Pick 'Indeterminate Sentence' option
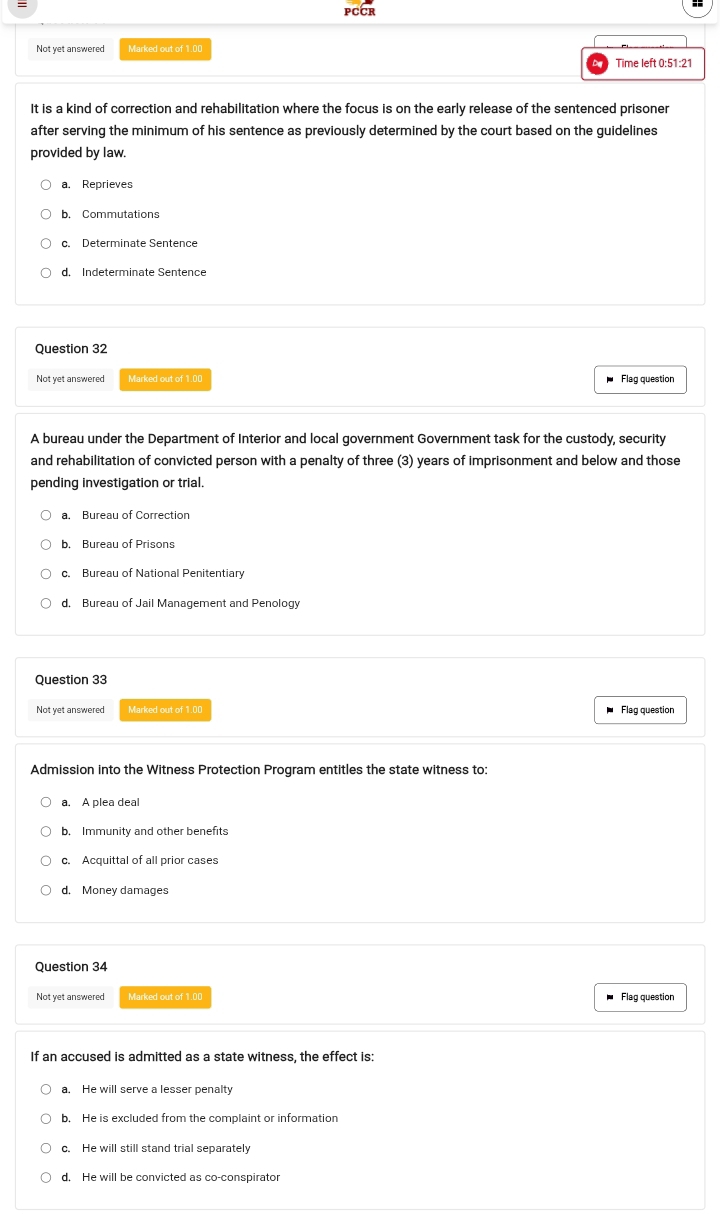This screenshot has width=720, height=1214. coord(46,272)
